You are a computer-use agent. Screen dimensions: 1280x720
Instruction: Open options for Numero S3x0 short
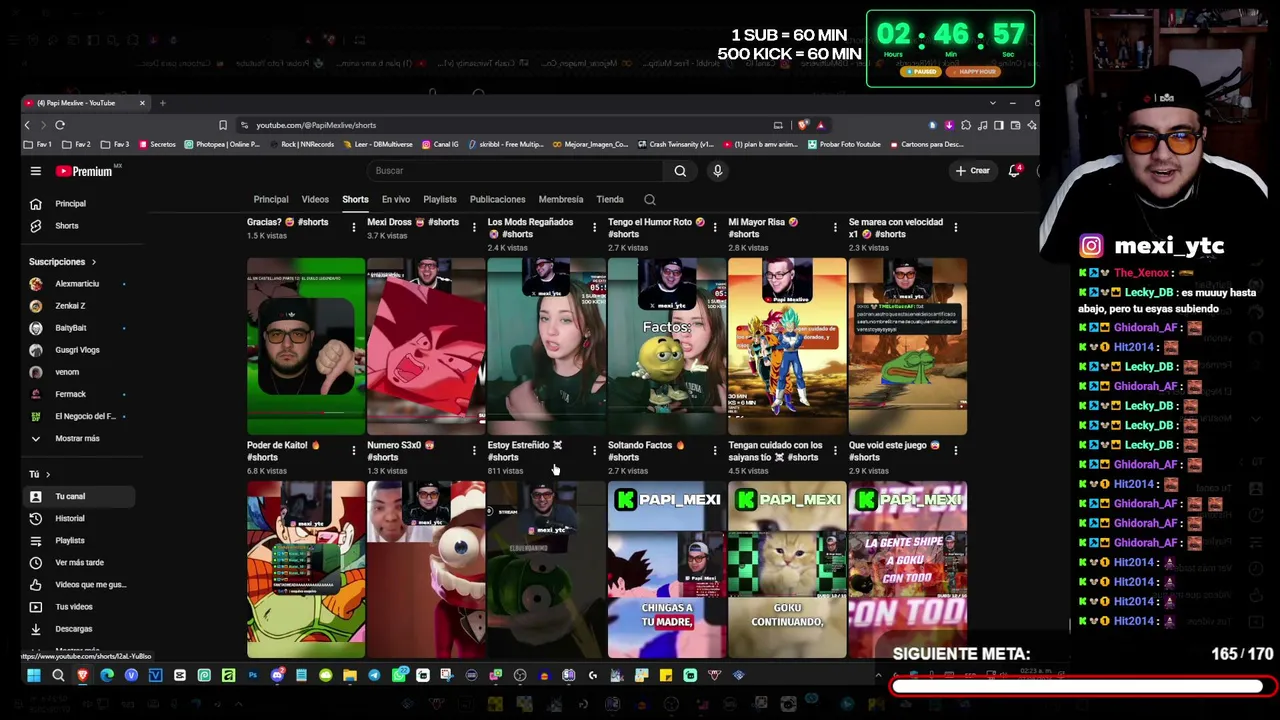tap(474, 451)
